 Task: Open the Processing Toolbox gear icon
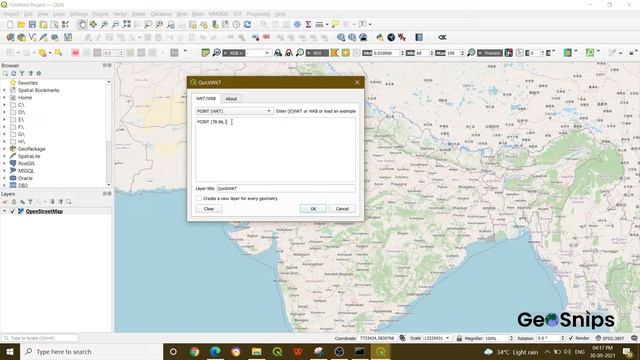point(297,24)
